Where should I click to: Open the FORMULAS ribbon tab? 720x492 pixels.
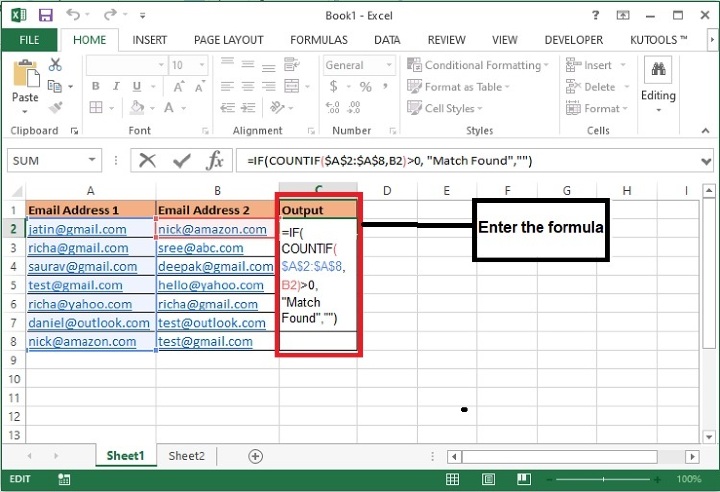coord(319,40)
